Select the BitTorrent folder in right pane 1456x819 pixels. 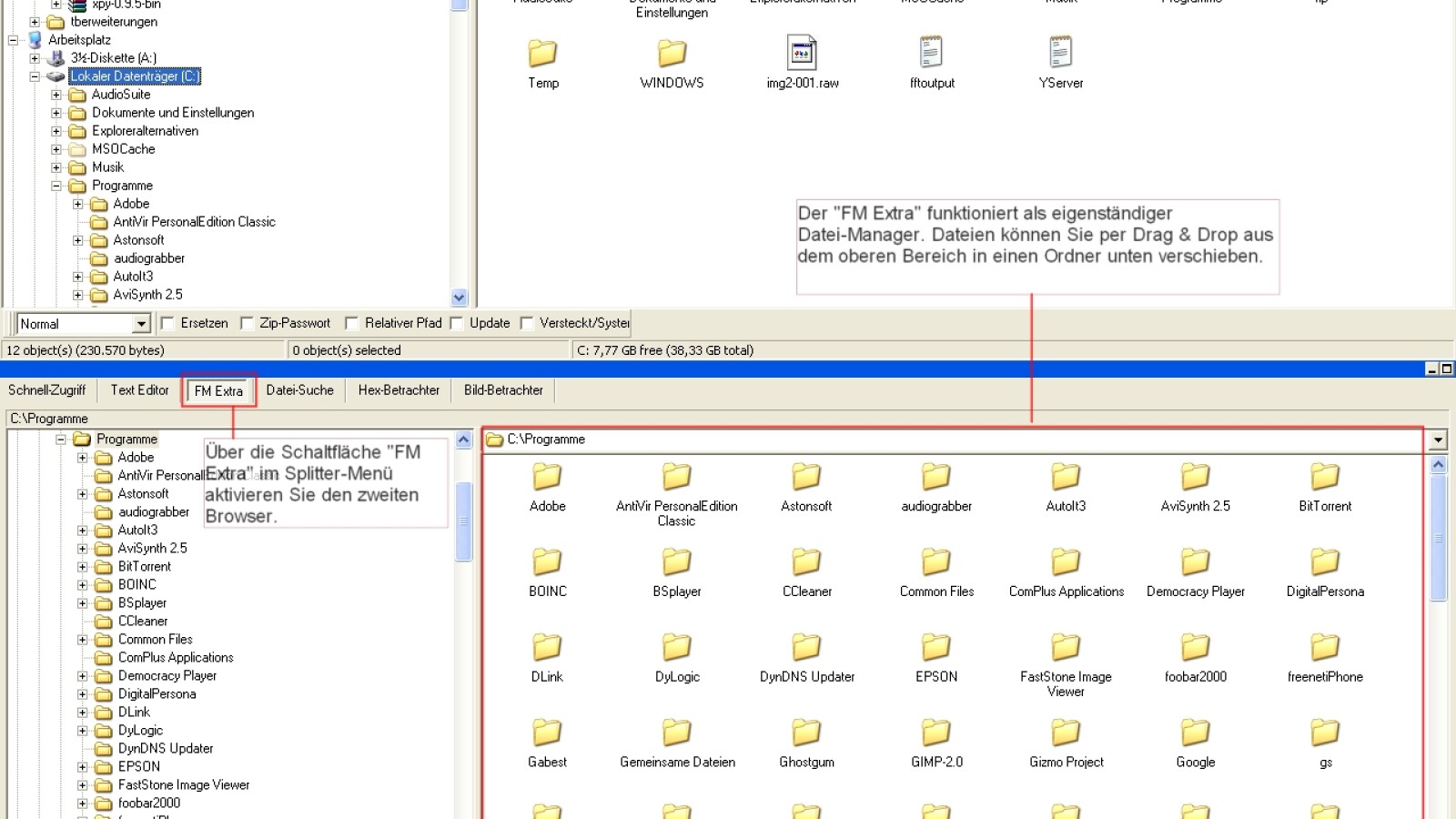click(1325, 480)
